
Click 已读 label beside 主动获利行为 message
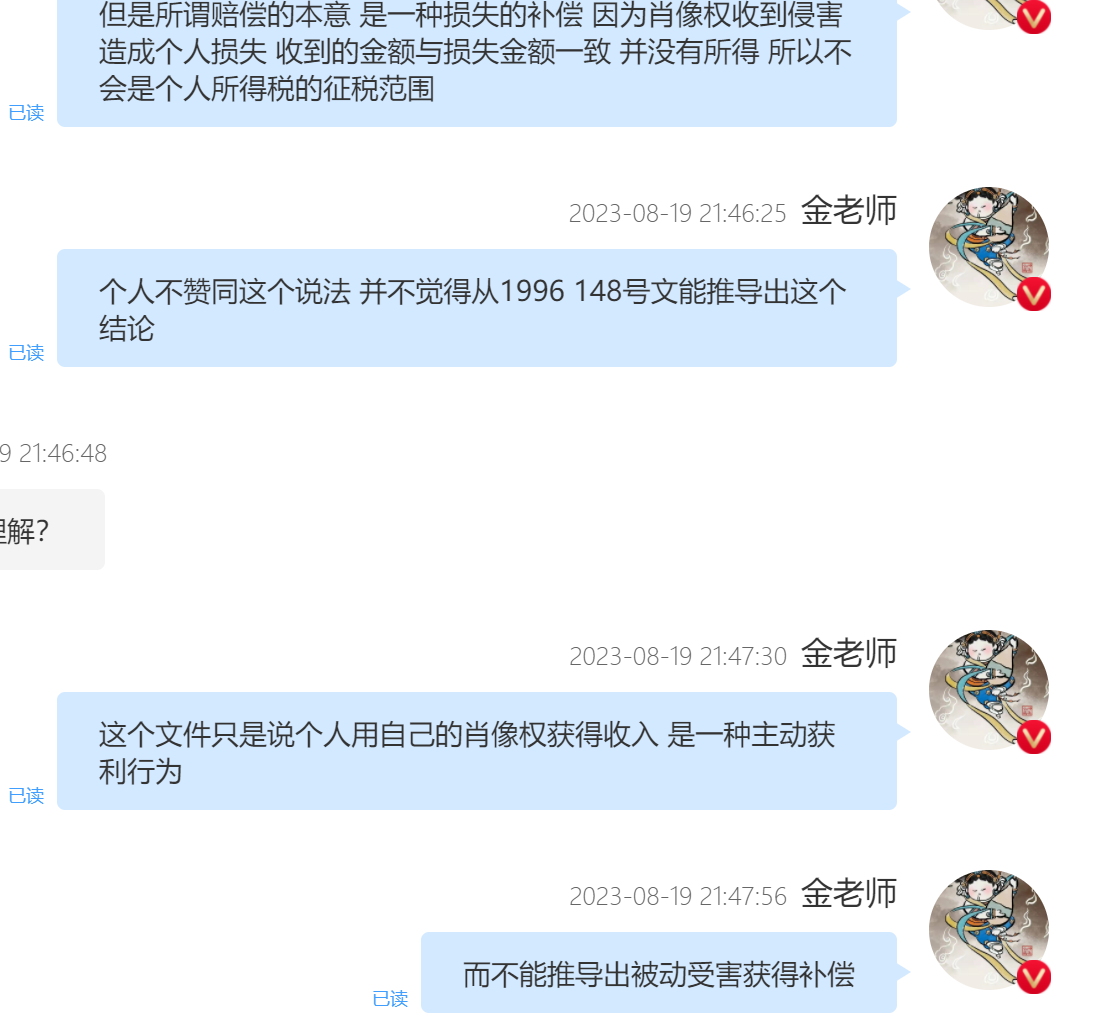click(x=27, y=795)
